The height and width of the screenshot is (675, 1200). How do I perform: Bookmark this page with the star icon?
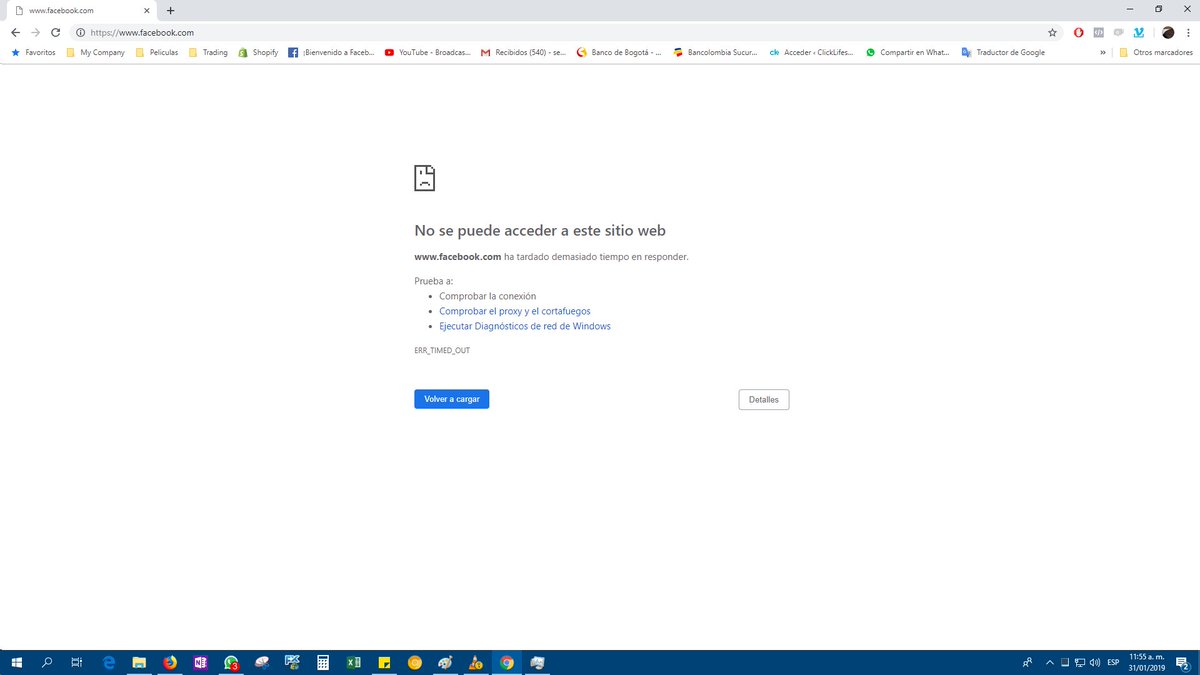1052,32
